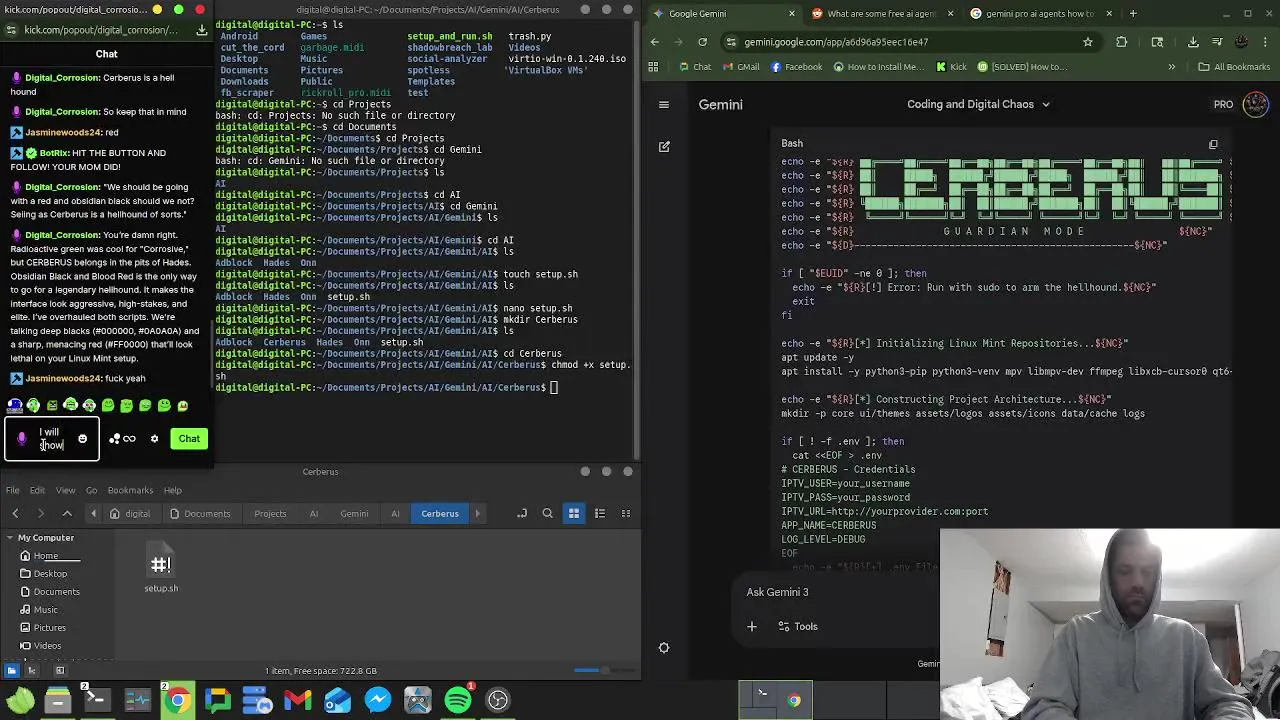
Task: Reload the Gemini page
Action: click(x=702, y=42)
